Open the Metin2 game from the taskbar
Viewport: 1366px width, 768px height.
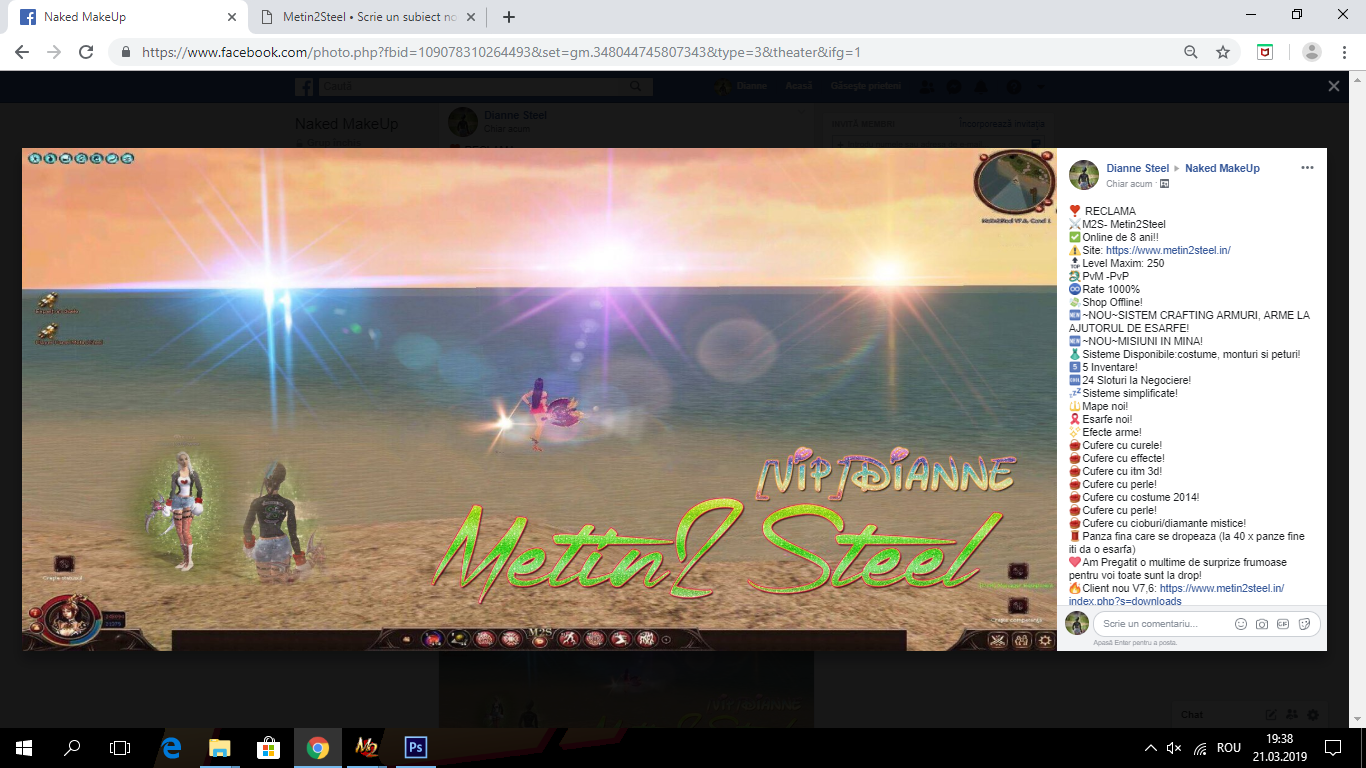(x=367, y=747)
